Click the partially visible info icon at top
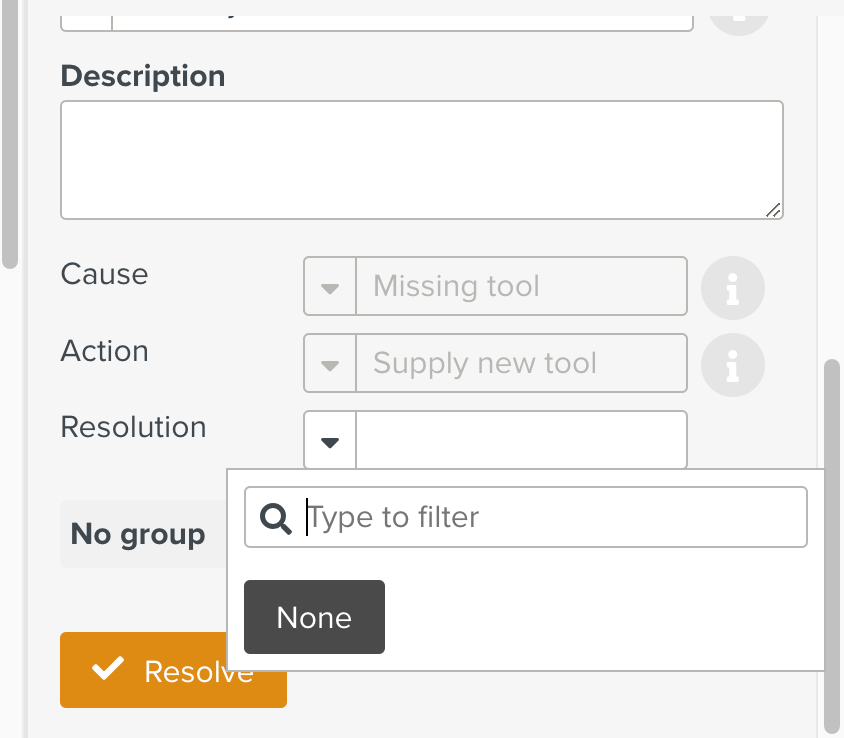 pos(739,14)
